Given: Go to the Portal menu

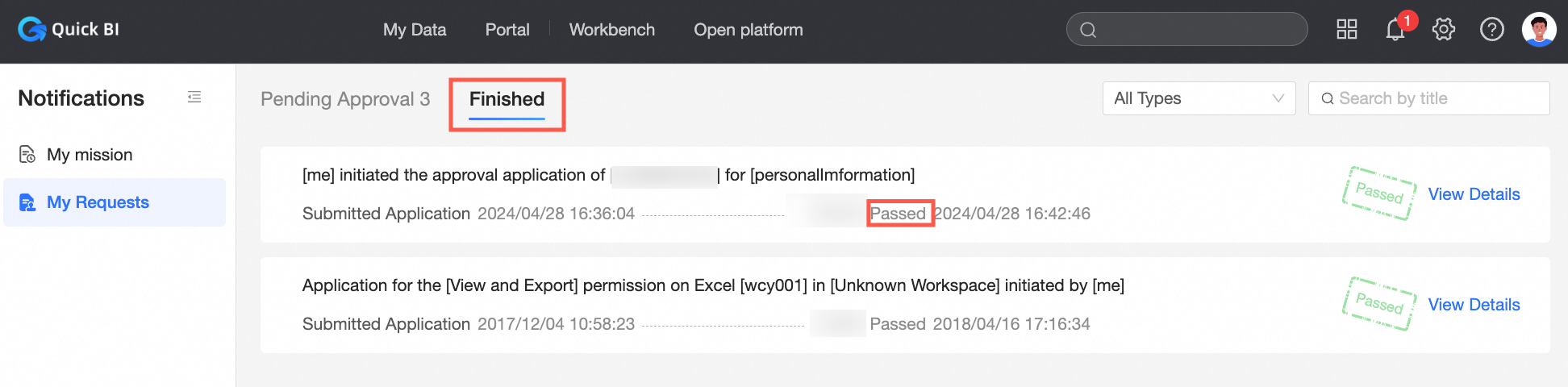Looking at the screenshot, I should (507, 30).
